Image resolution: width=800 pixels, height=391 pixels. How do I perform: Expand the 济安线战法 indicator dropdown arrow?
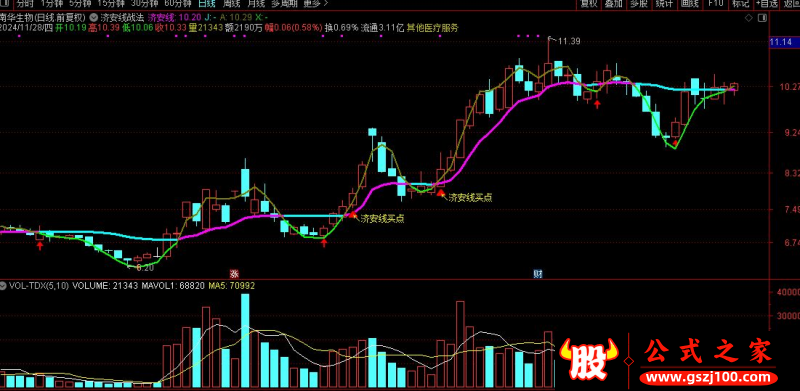(92, 17)
